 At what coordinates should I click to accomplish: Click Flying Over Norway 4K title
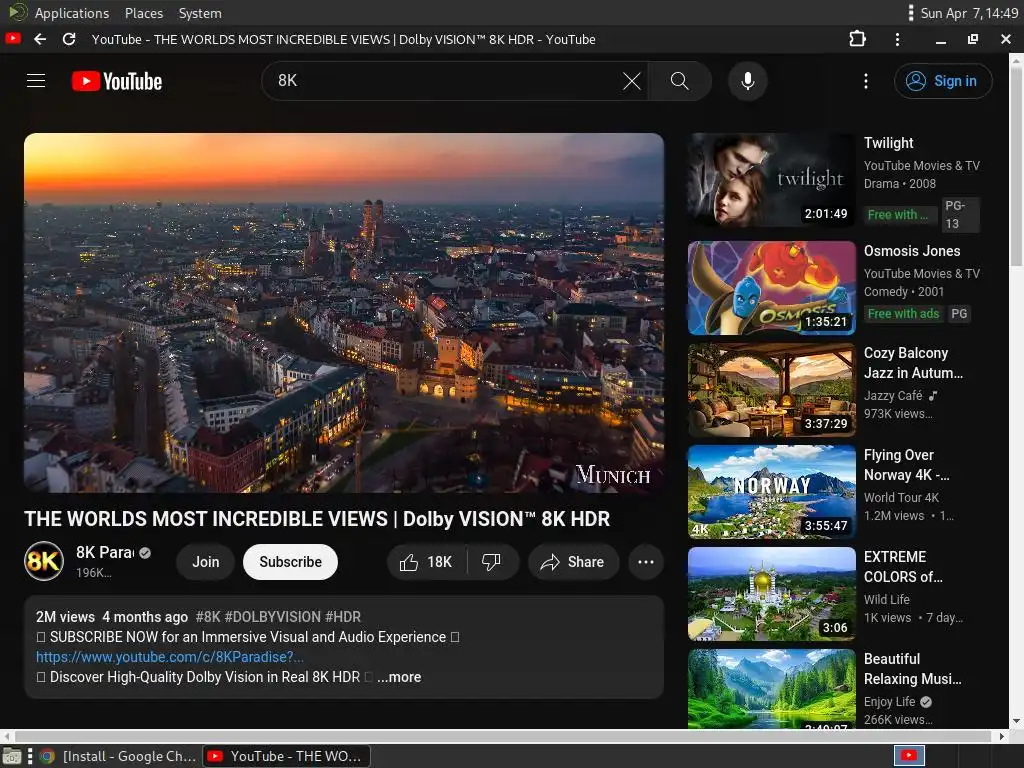(906, 465)
